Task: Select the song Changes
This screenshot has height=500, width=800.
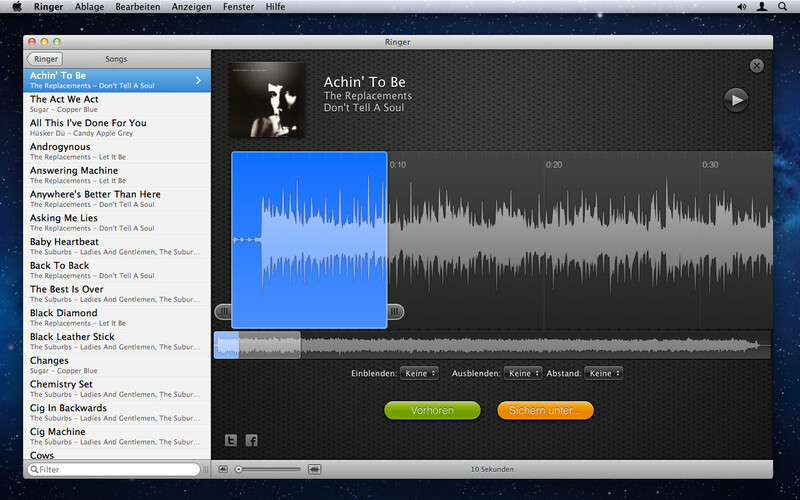Action: coord(117,365)
